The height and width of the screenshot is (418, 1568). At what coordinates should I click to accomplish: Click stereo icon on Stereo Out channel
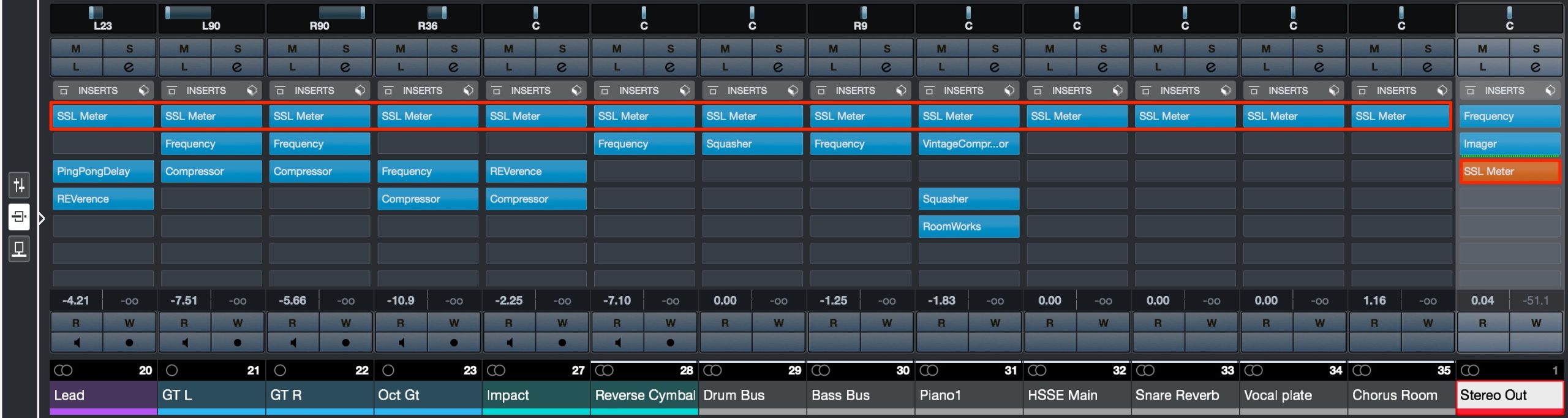click(1470, 370)
